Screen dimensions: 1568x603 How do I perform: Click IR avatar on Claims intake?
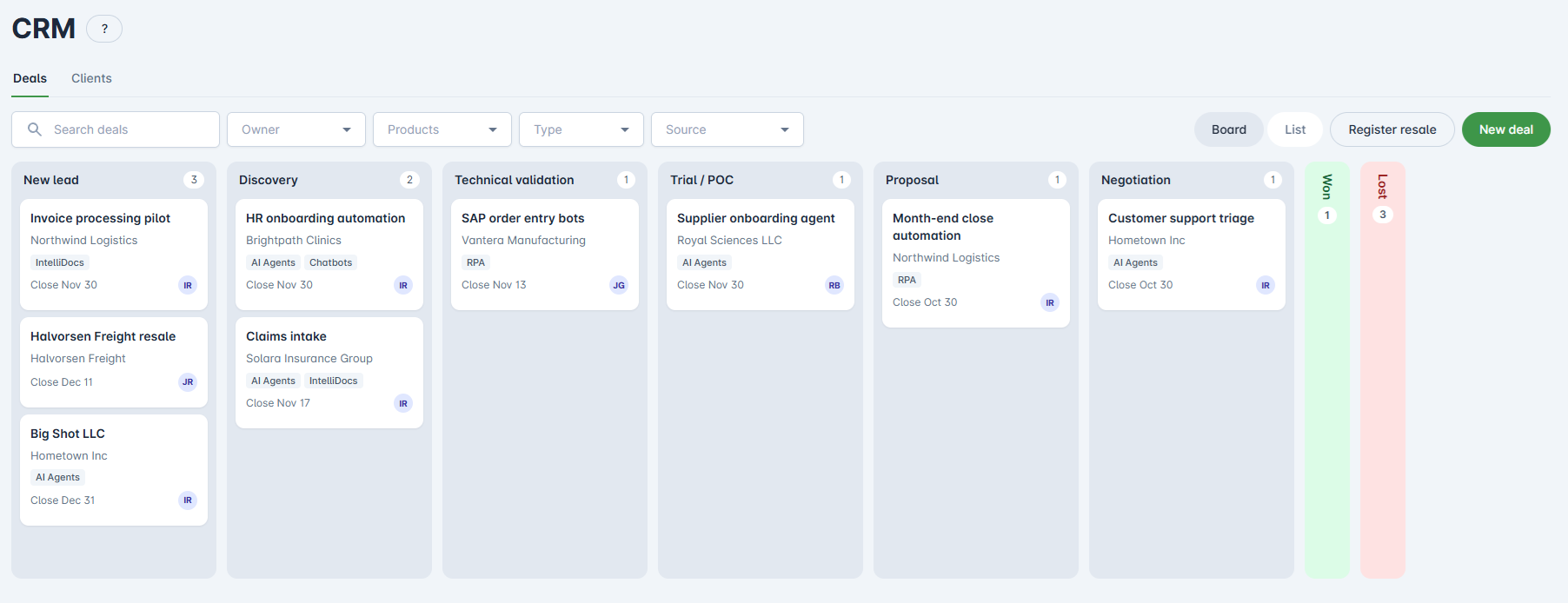click(403, 403)
